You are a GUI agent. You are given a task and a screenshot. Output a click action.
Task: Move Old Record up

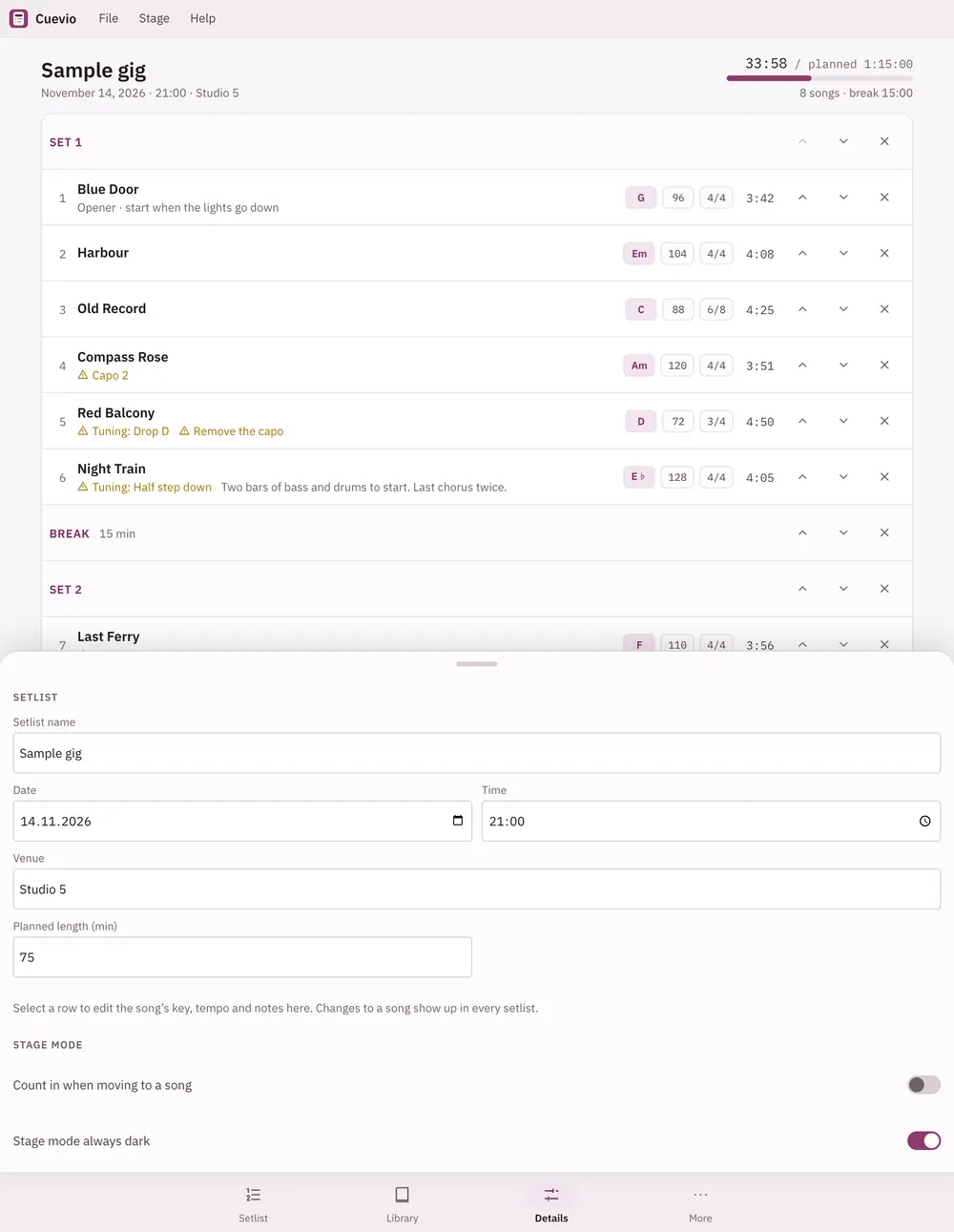click(x=802, y=309)
